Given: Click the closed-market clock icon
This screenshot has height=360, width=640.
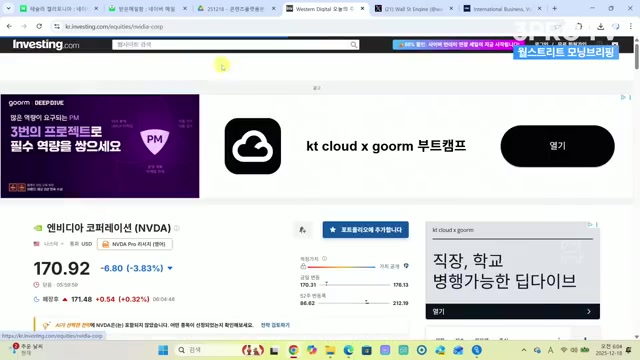Looking at the screenshot, I should (x=36, y=285).
